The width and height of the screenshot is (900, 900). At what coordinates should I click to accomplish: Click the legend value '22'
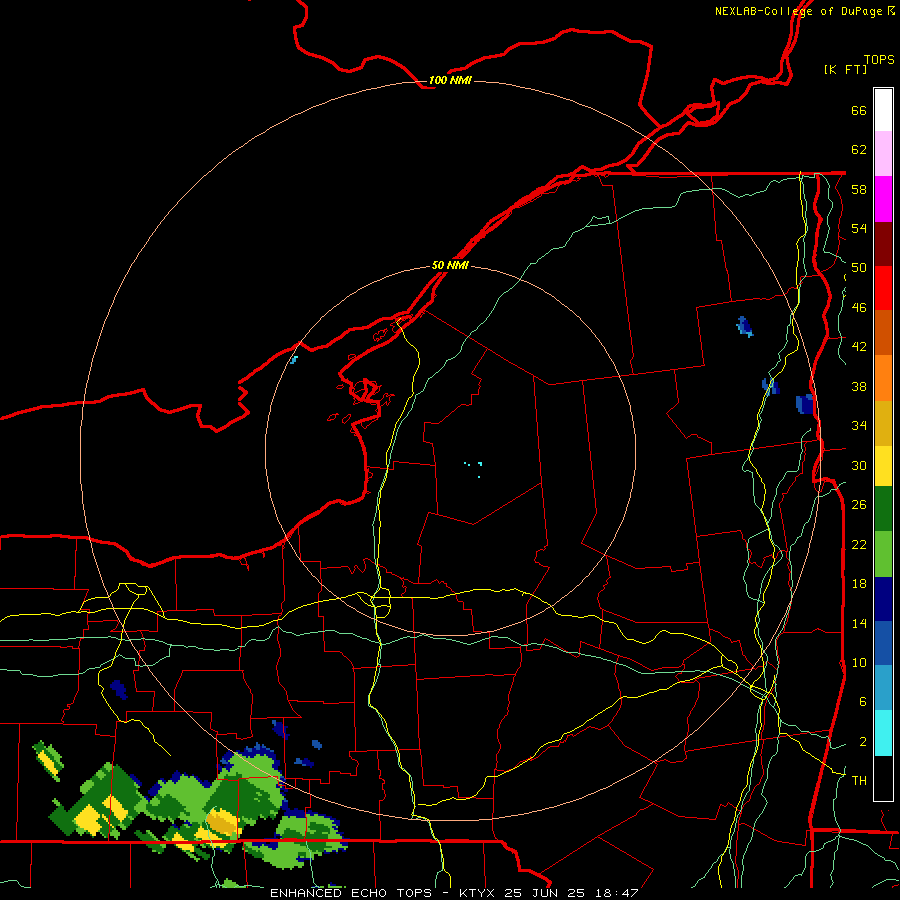[x=859, y=544]
